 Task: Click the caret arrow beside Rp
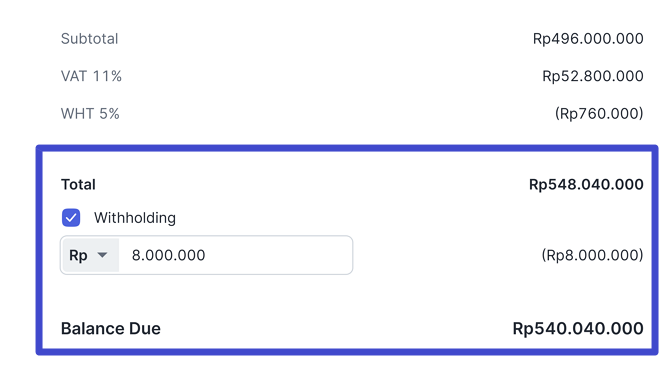(x=102, y=255)
